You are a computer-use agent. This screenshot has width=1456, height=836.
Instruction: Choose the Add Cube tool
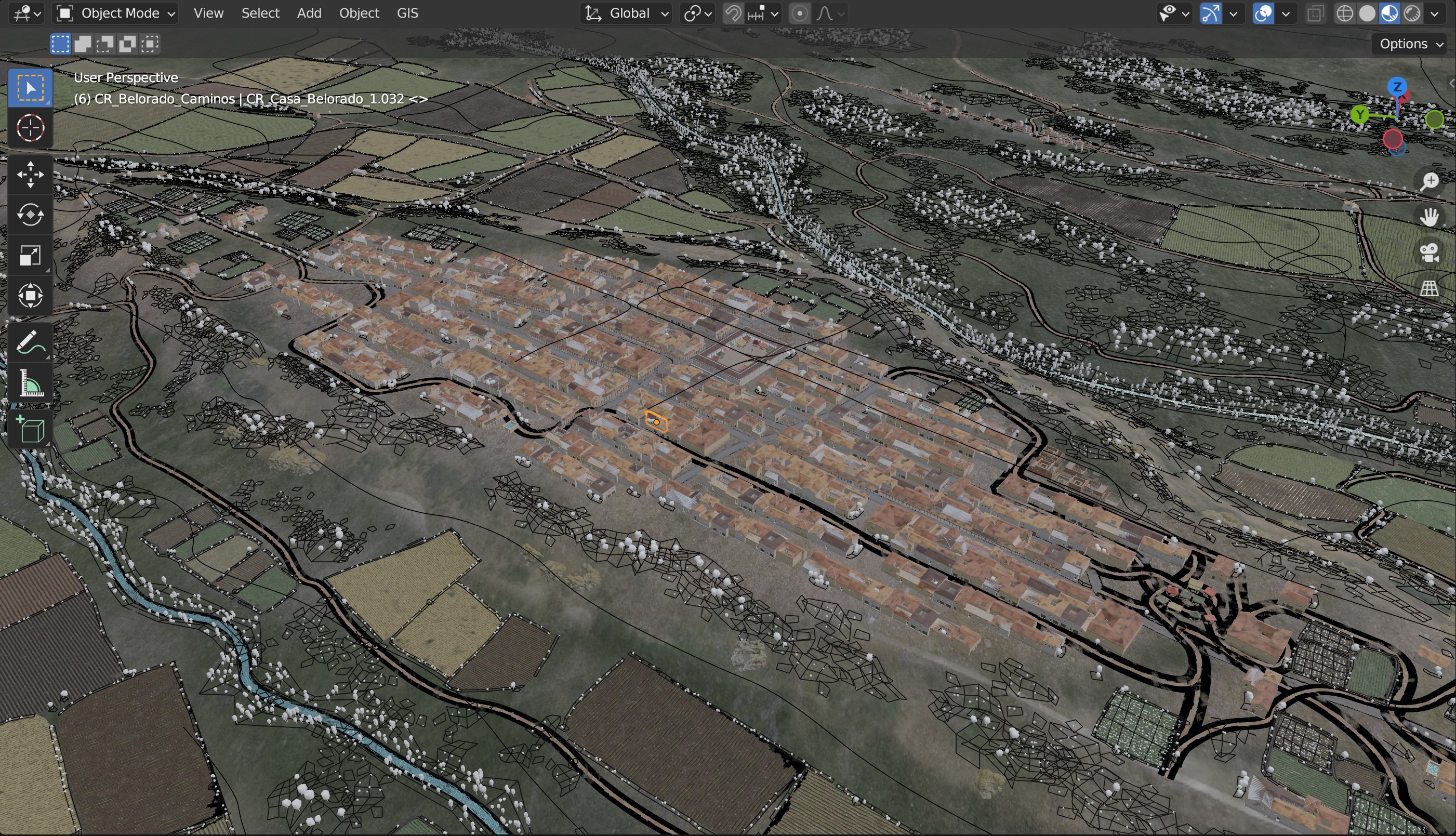click(30, 429)
